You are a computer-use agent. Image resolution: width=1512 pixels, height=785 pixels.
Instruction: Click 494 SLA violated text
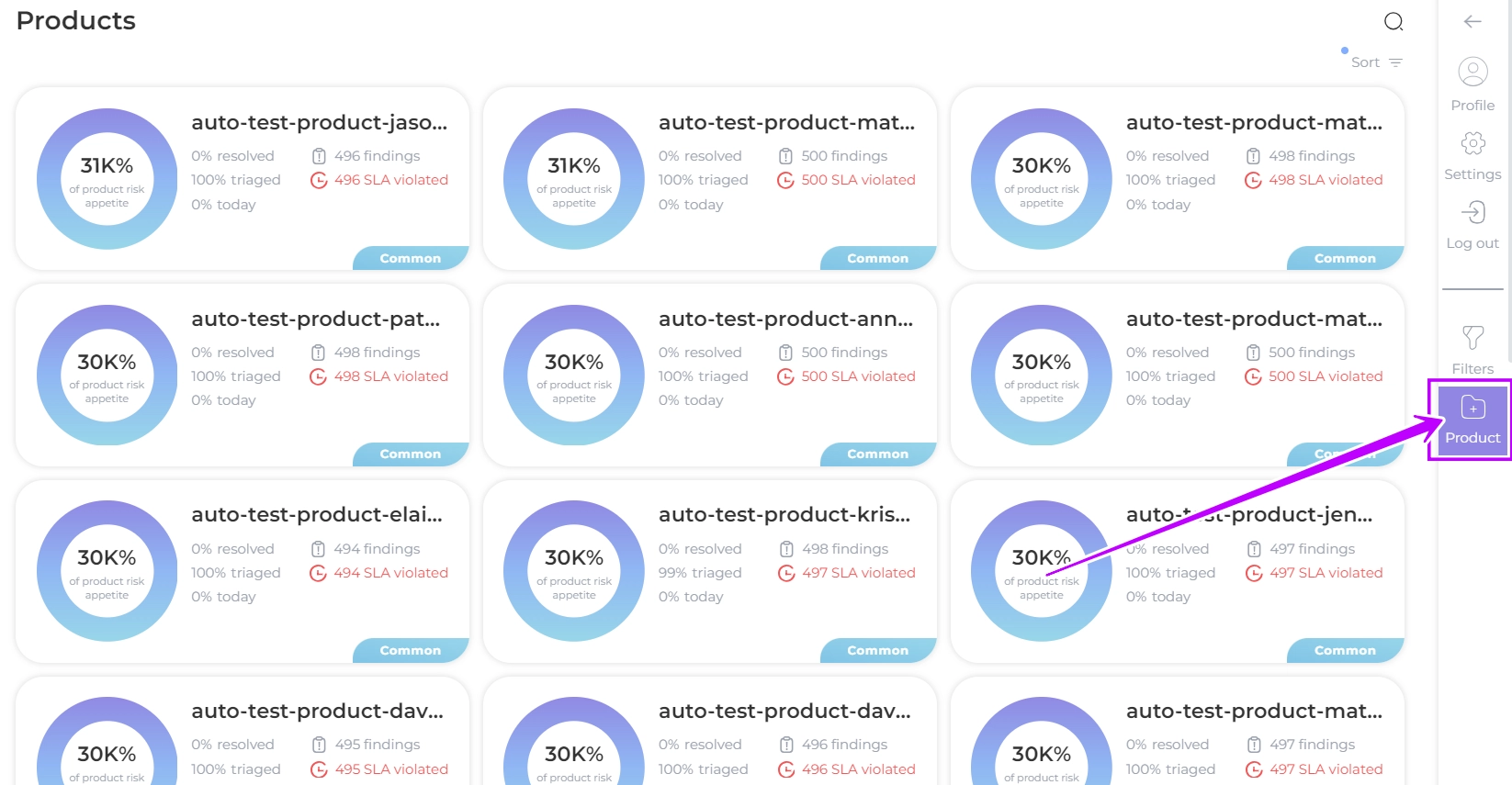click(x=391, y=573)
